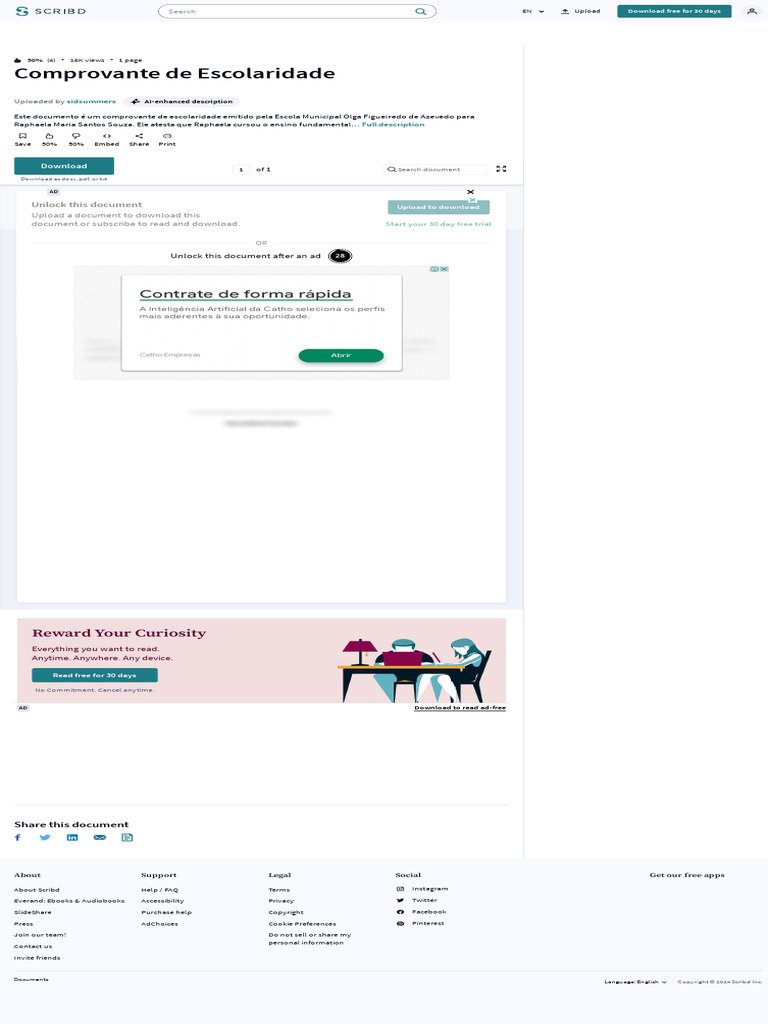The image size is (768, 1024).
Task: Open Instagram social link
Action: pyautogui.click(x=422, y=889)
